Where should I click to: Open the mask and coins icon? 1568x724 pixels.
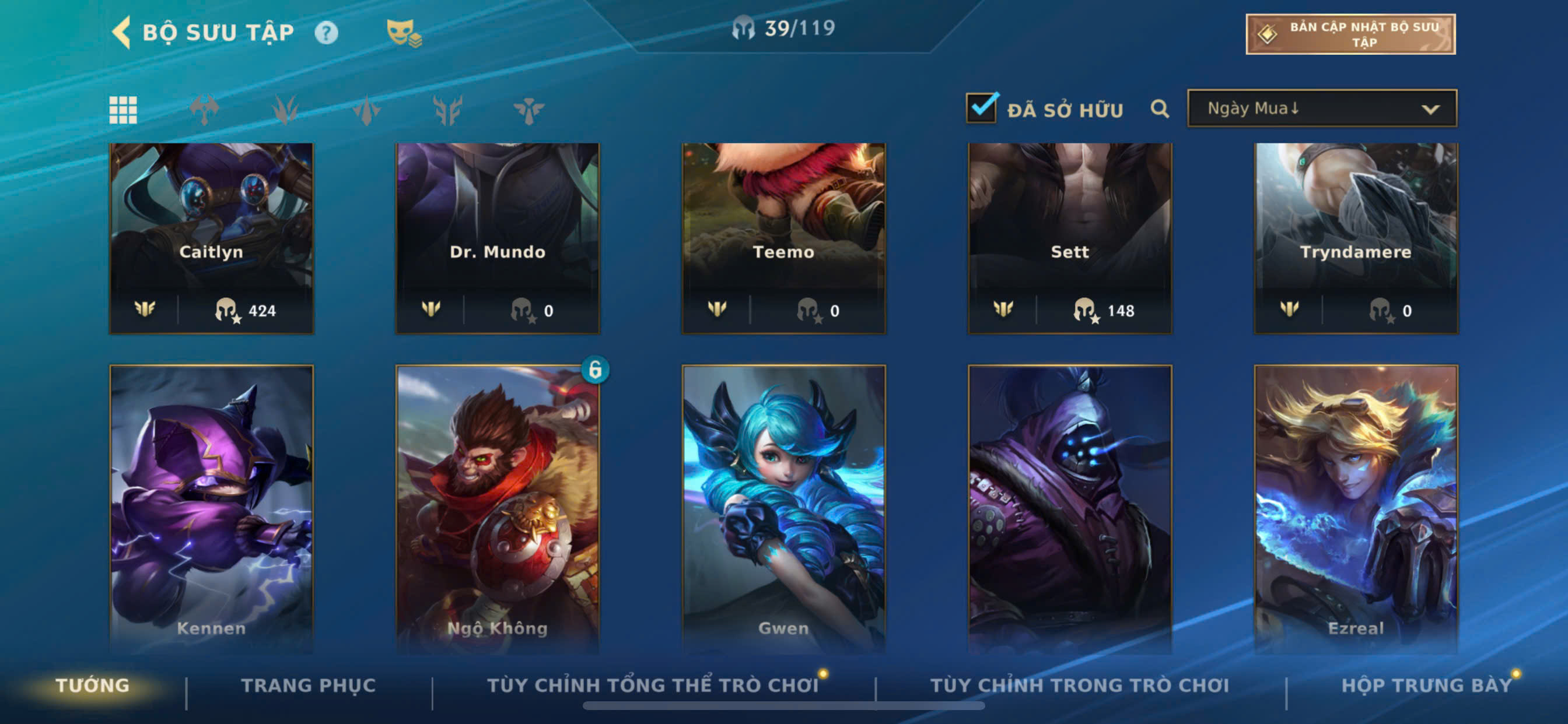coord(404,33)
